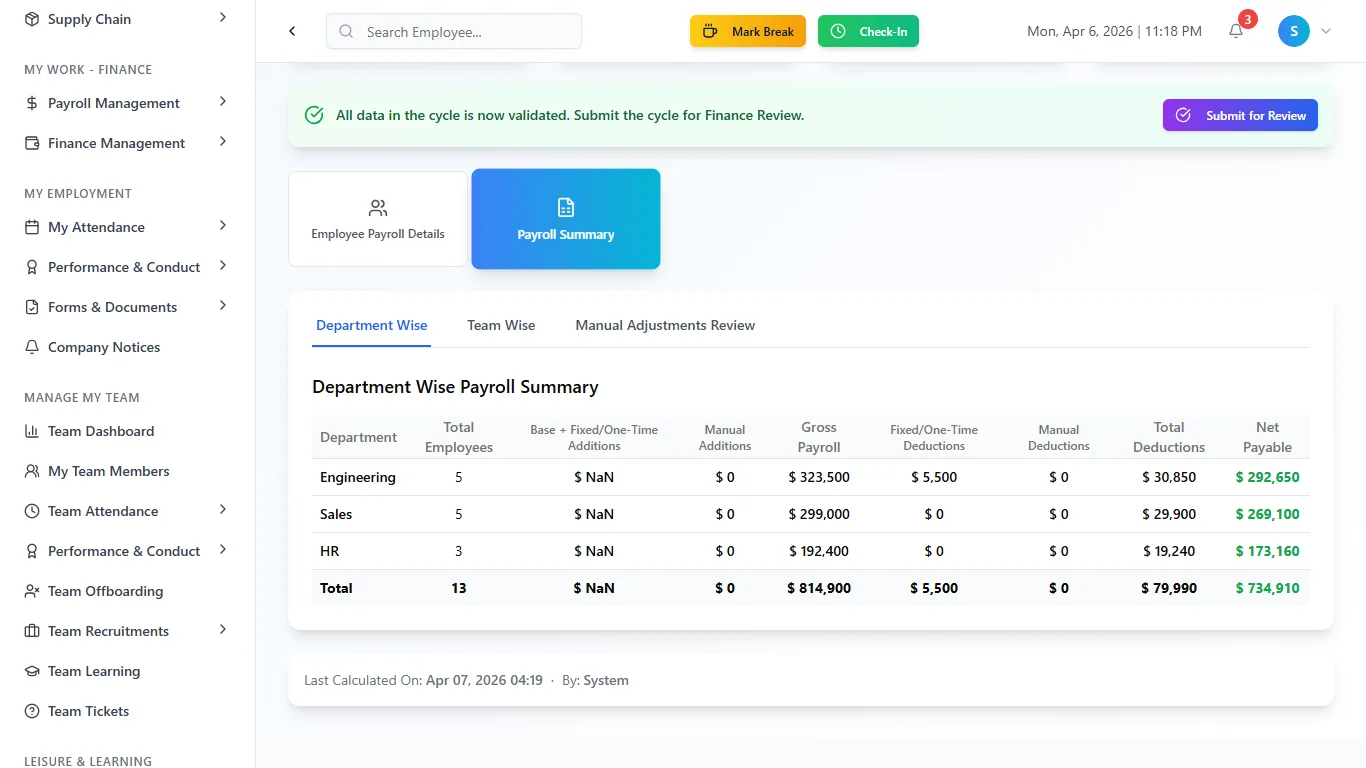Select the Employee Payroll Details card
Screen dimensions: 1366x768
tap(378, 219)
